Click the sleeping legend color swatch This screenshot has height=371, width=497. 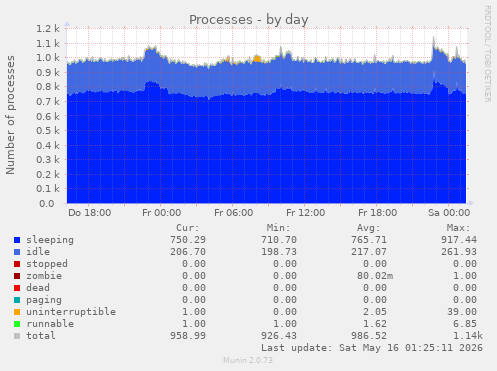coord(17,240)
